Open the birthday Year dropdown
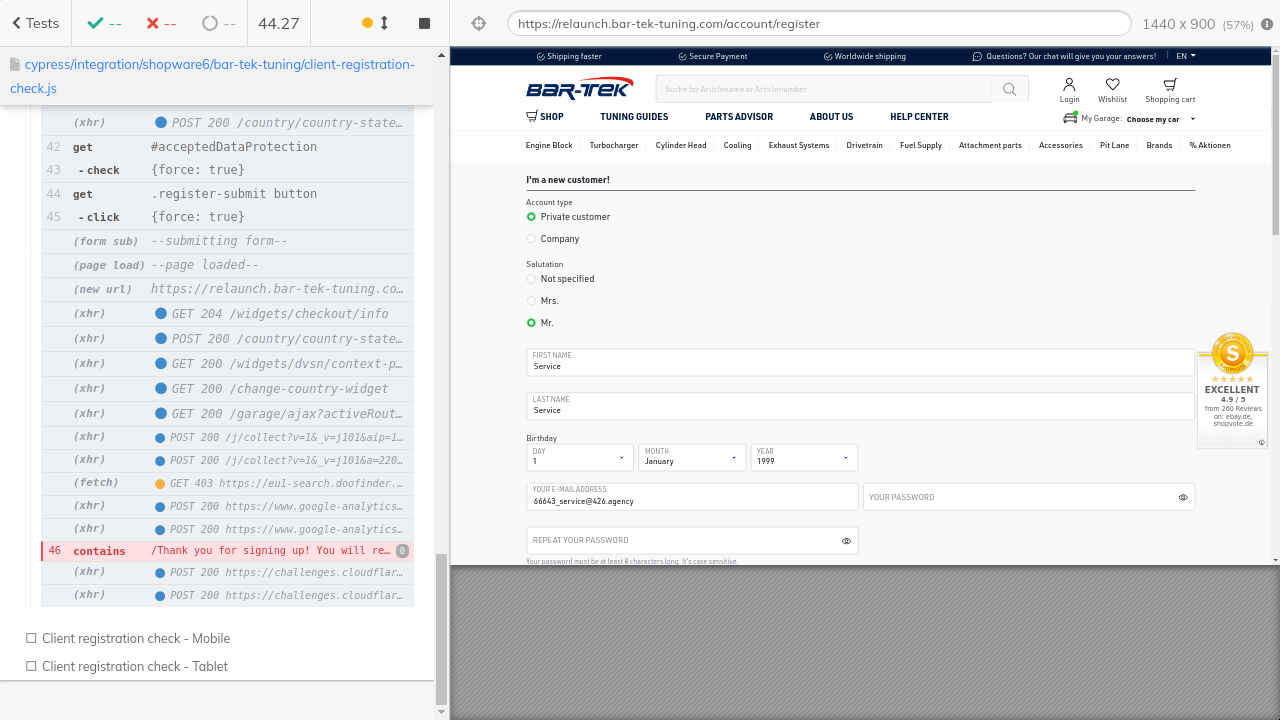Screen dimensions: 1280x720 coord(804,457)
